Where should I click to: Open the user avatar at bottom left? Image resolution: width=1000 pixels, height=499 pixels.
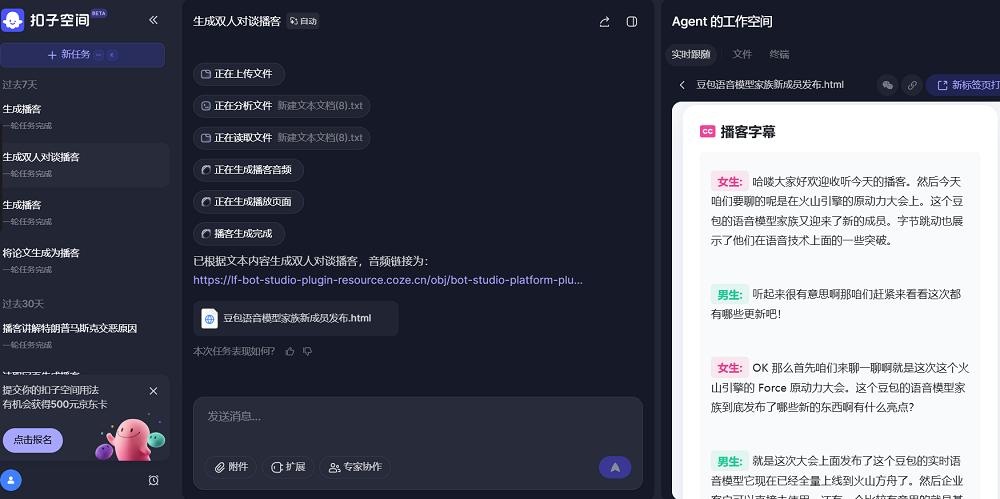point(12,480)
